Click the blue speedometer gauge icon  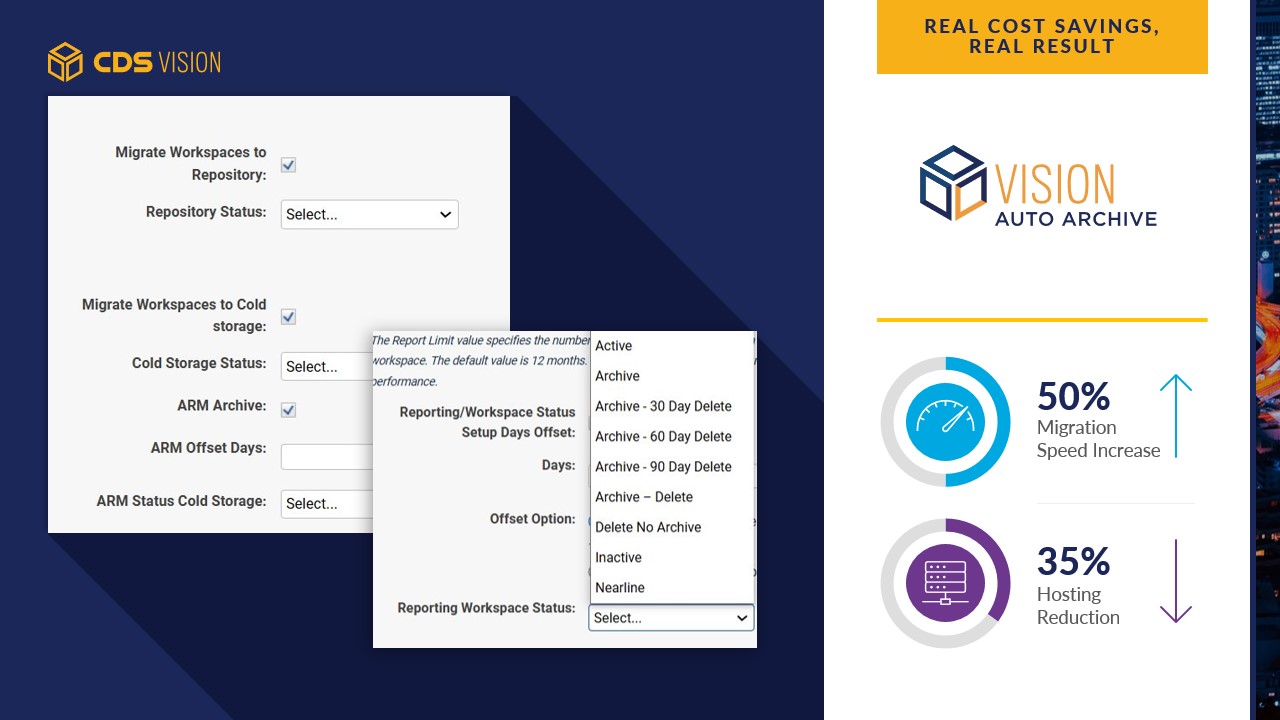945,421
